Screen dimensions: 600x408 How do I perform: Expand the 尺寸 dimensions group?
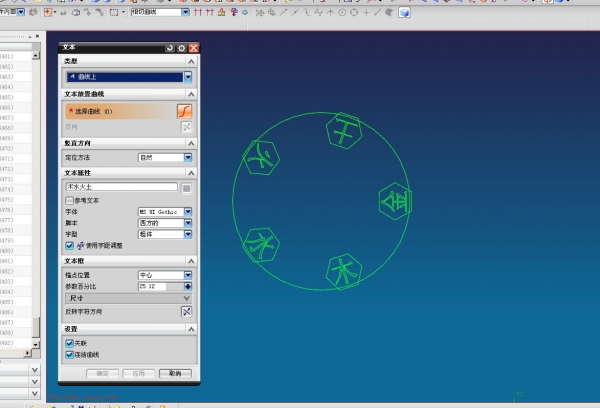point(129,298)
